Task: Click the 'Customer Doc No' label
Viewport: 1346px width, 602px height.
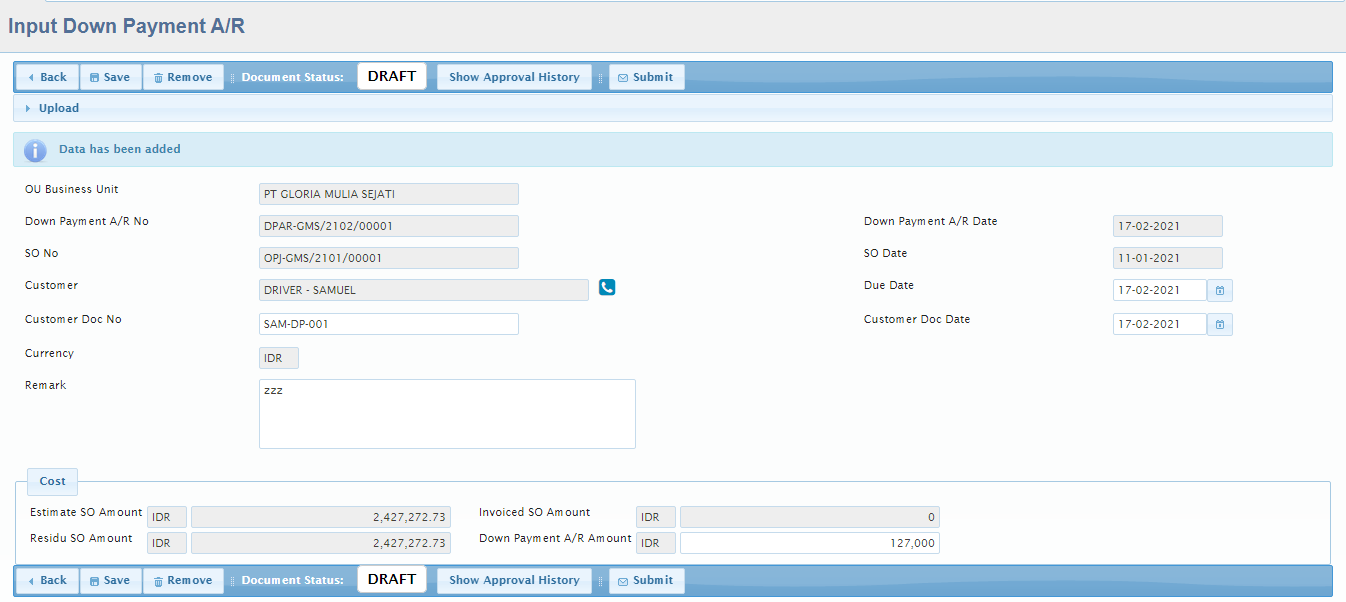Action: click(73, 320)
